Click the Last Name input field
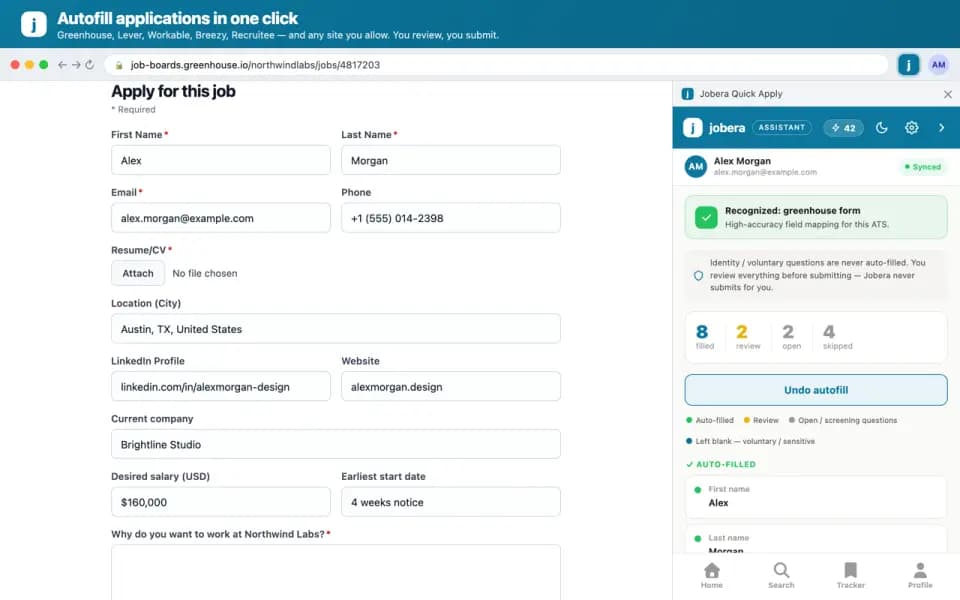Image resolution: width=960 pixels, height=600 pixels. point(451,160)
